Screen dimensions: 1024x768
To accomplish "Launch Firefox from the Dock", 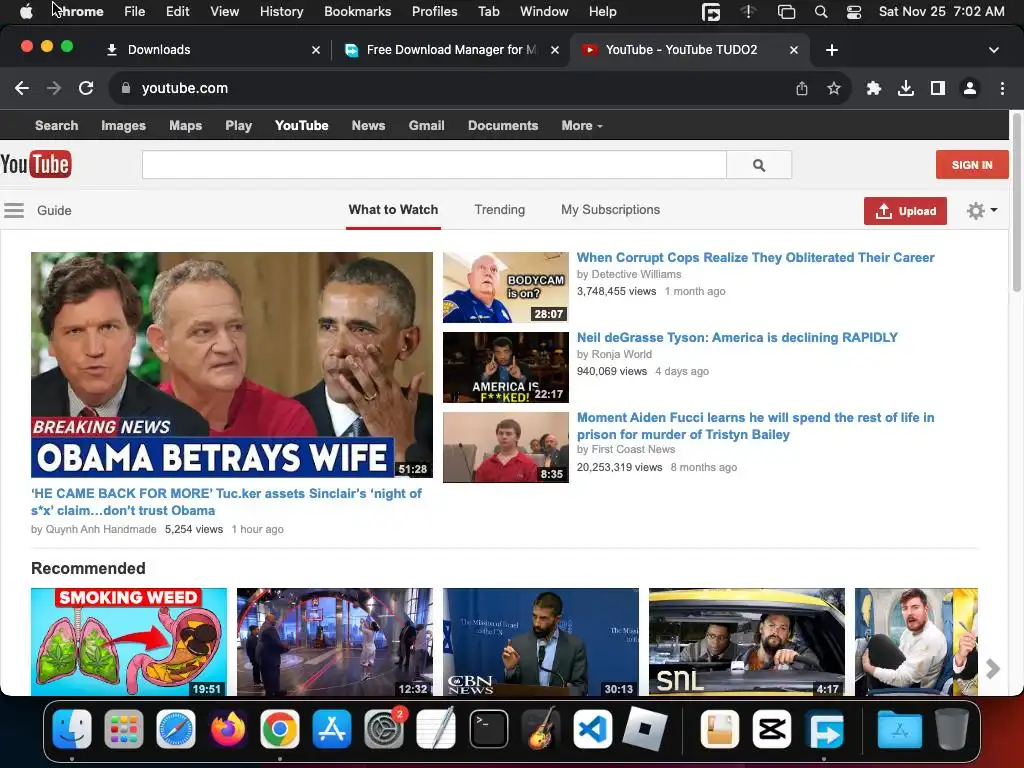I will (228, 729).
